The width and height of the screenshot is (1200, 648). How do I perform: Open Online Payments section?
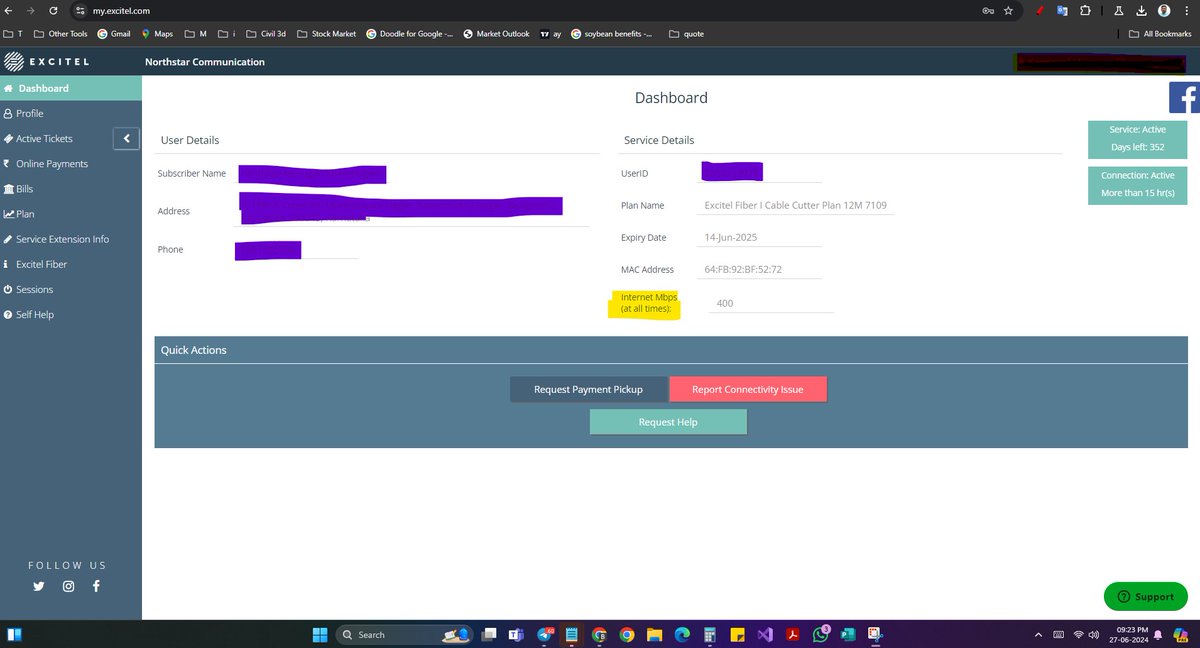70,164
